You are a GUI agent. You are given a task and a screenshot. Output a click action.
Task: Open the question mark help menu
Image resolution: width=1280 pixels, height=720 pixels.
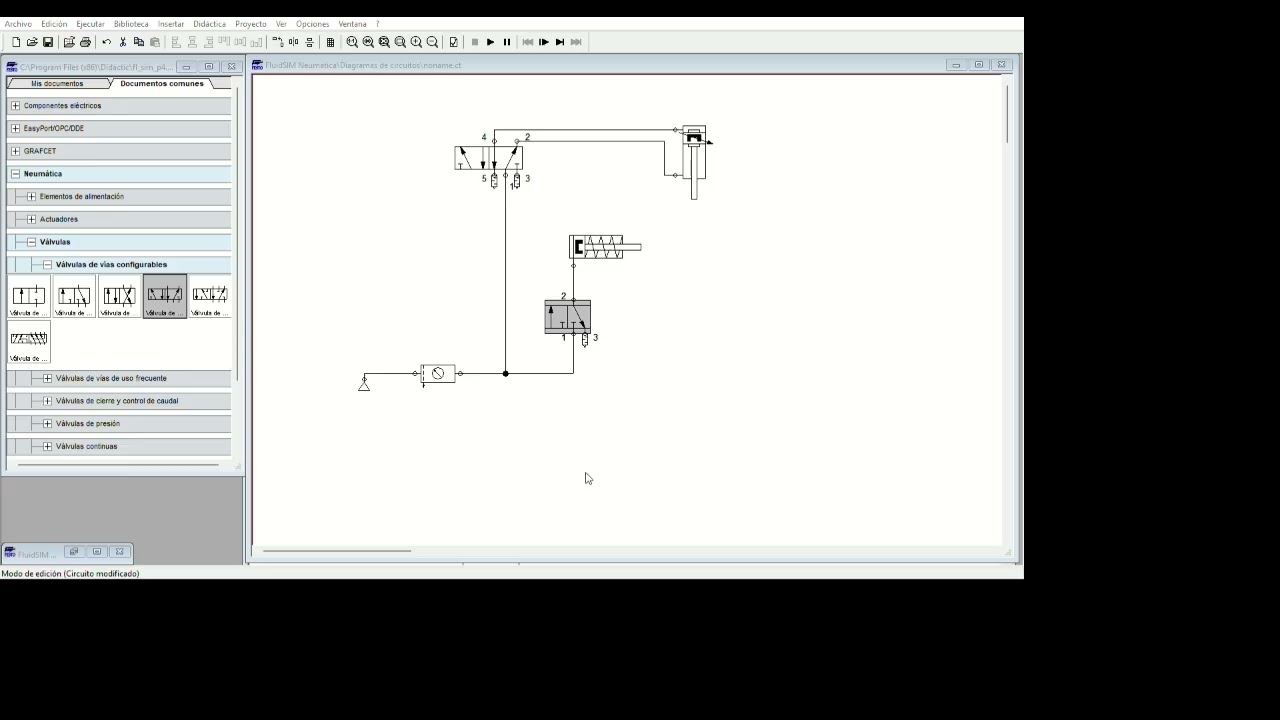pos(377,24)
